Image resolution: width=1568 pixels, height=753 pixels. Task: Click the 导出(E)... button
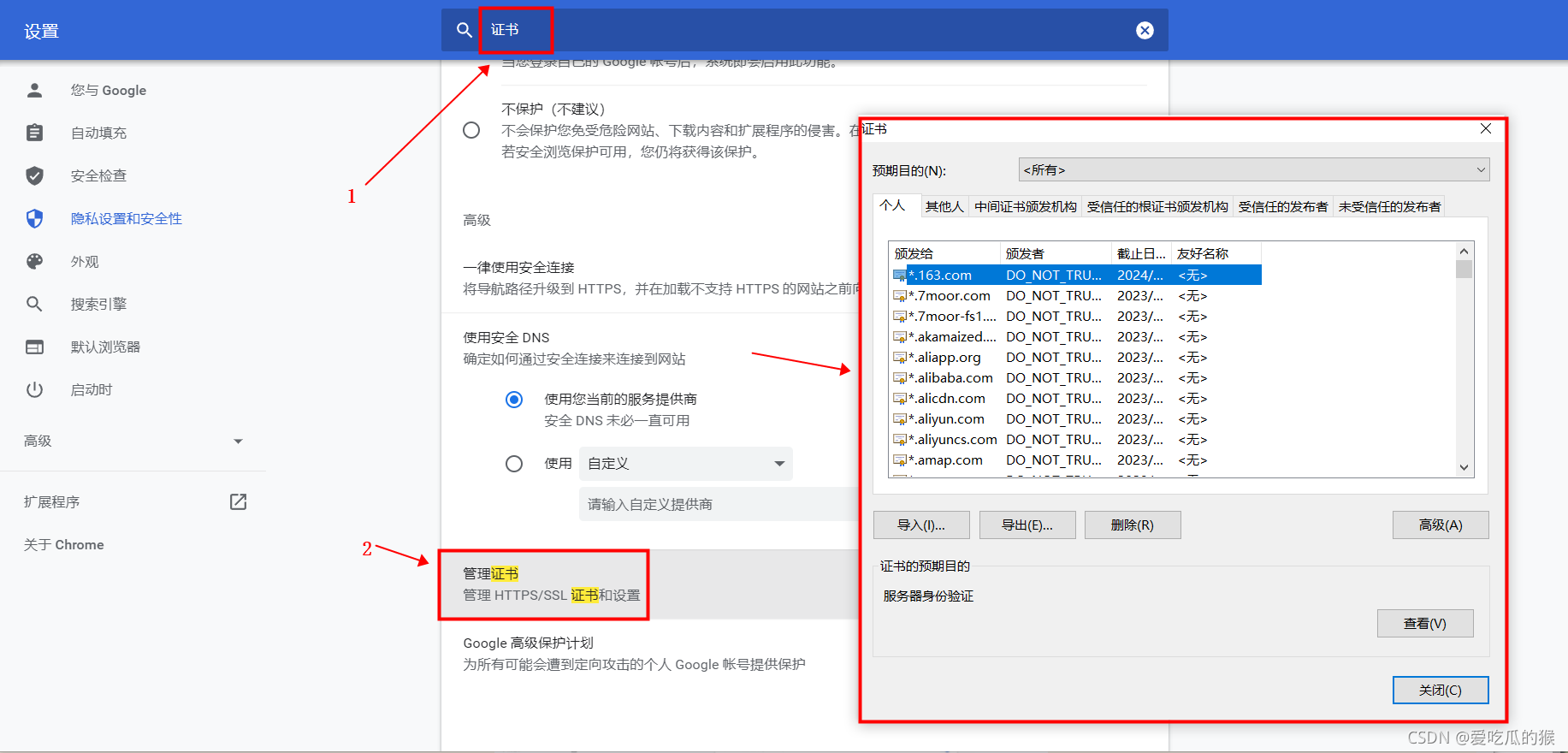tap(1027, 525)
